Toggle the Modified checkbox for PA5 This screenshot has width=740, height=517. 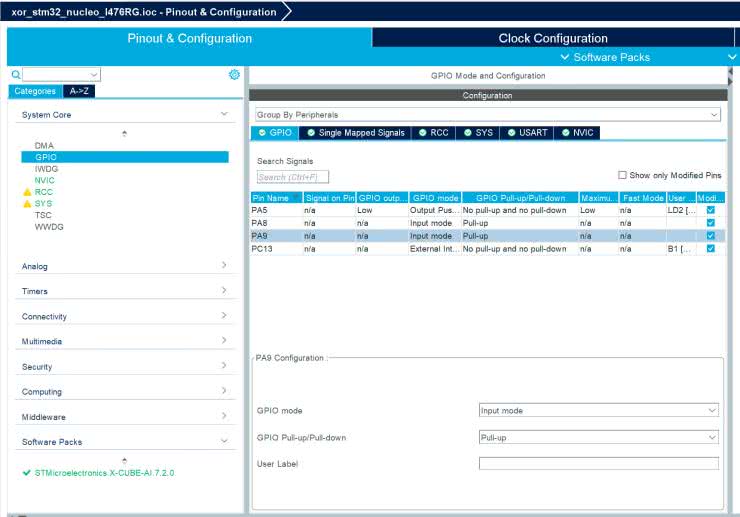[x=711, y=211]
